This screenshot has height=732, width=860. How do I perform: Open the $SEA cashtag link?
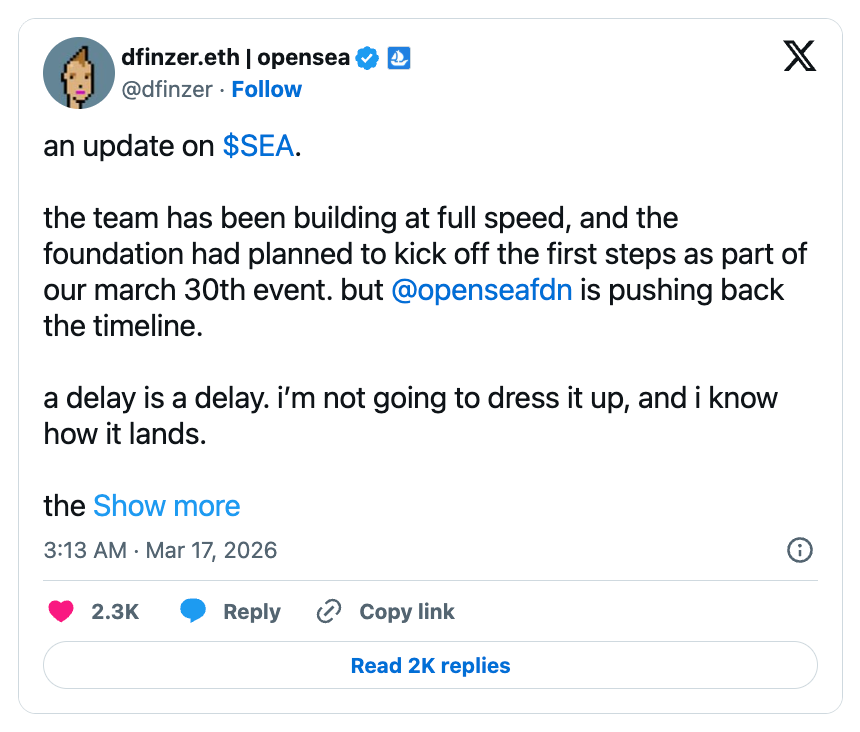click(258, 146)
